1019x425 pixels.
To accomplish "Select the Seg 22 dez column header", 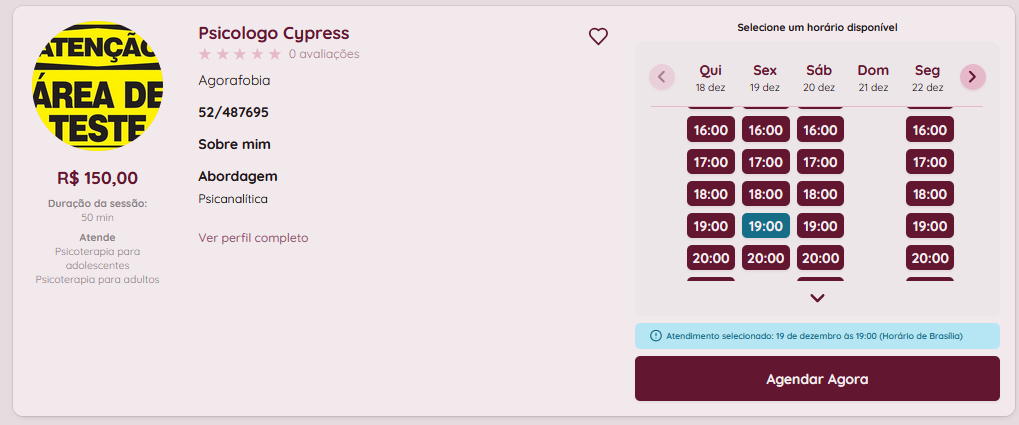I will click(927, 77).
